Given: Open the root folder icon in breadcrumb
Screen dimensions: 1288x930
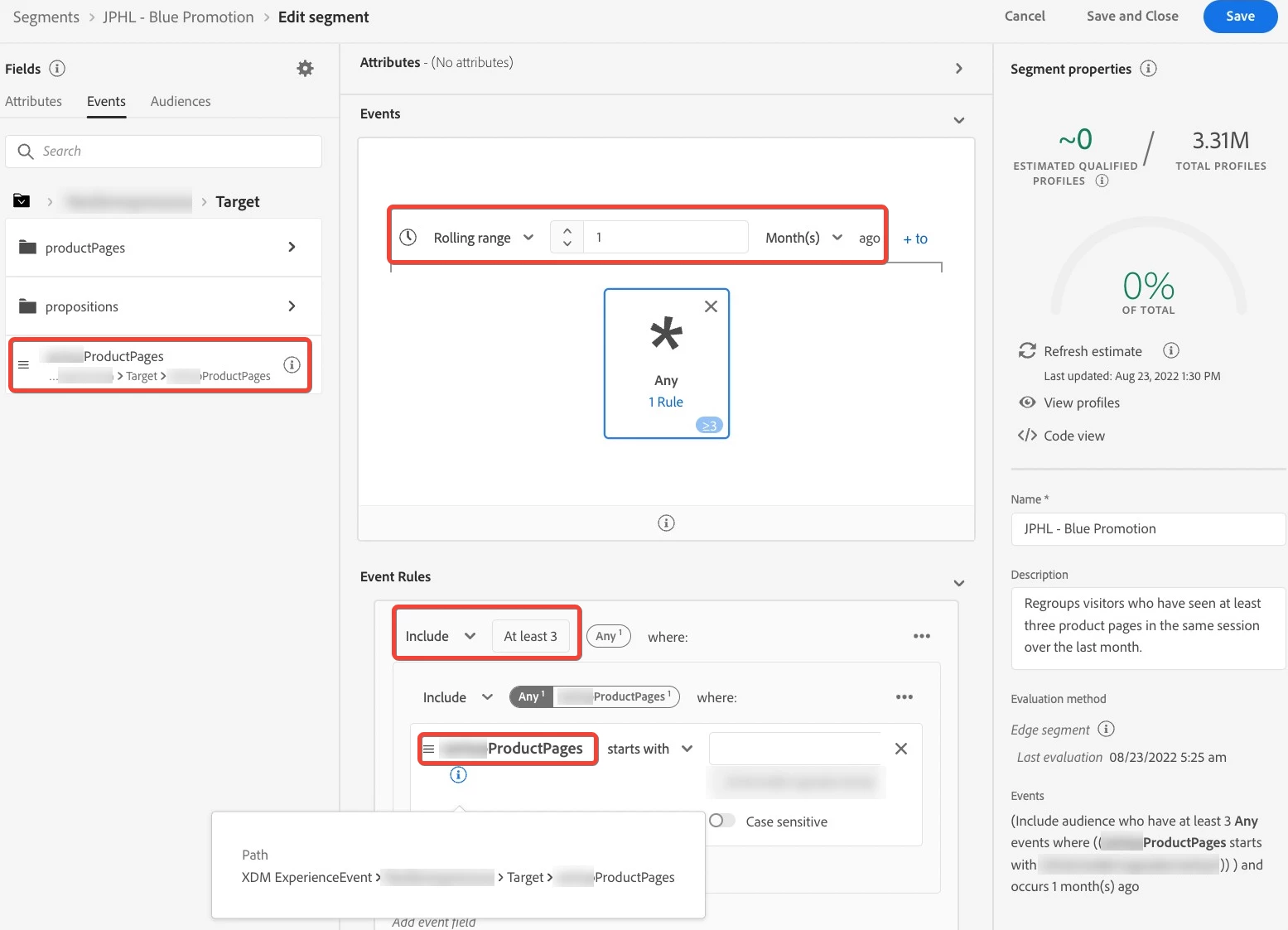Looking at the screenshot, I should [22, 201].
